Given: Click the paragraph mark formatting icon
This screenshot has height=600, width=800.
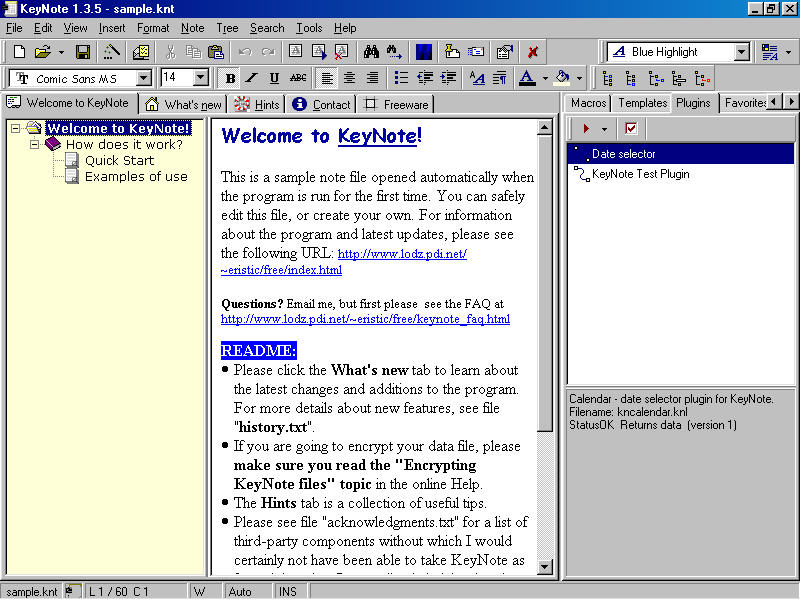Looking at the screenshot, I should pos(500,78).
